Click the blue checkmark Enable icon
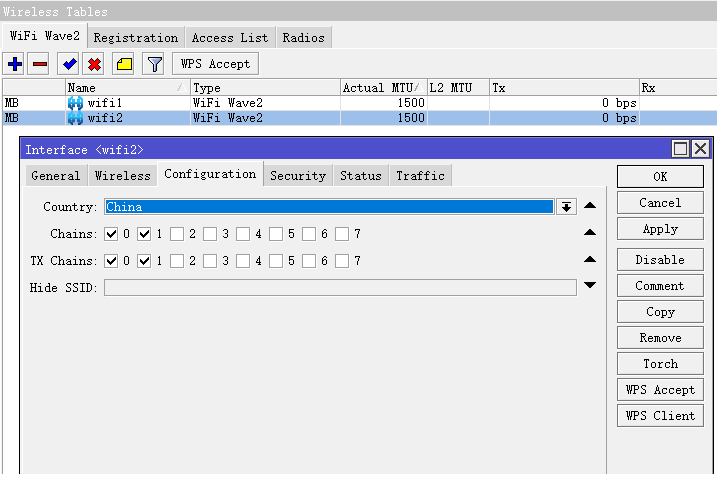The width and height of the screenshot is (718, 479). 69,64
